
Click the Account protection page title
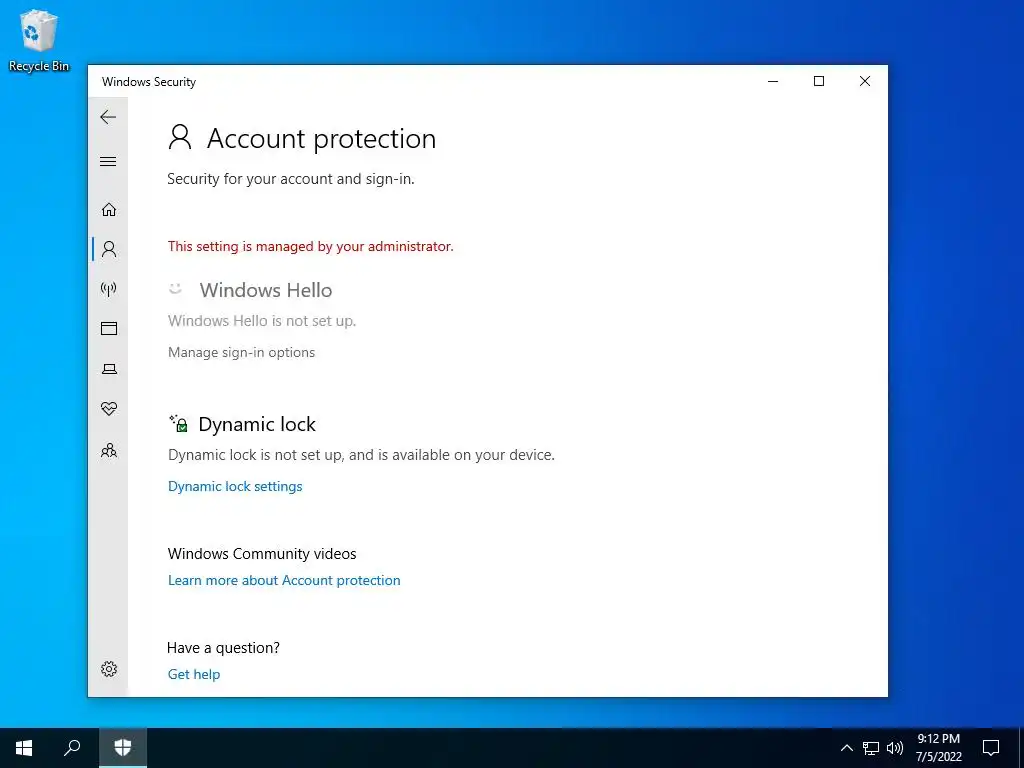(321, 139)
